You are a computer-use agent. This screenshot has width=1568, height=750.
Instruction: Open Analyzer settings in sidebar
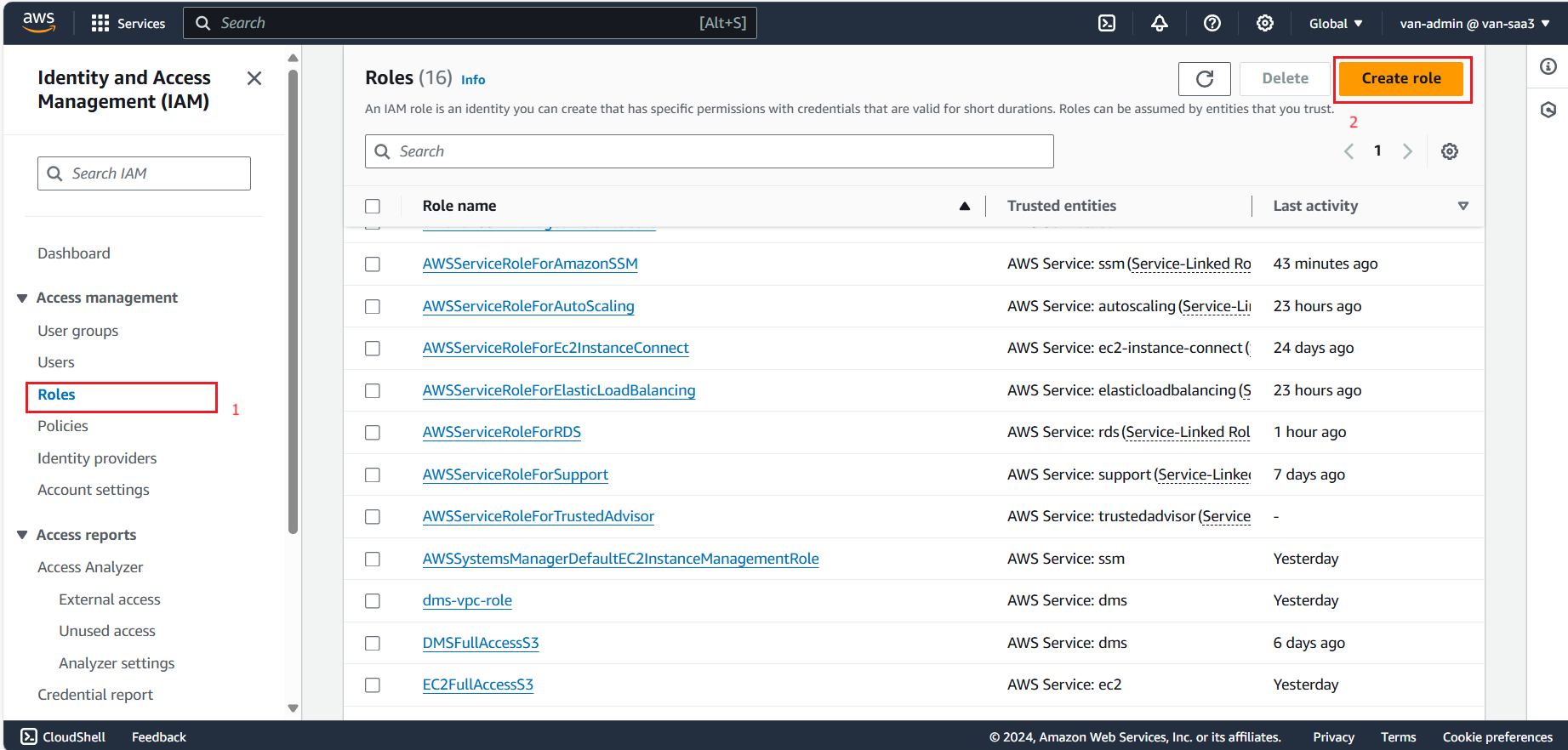[x=117, y=663]
